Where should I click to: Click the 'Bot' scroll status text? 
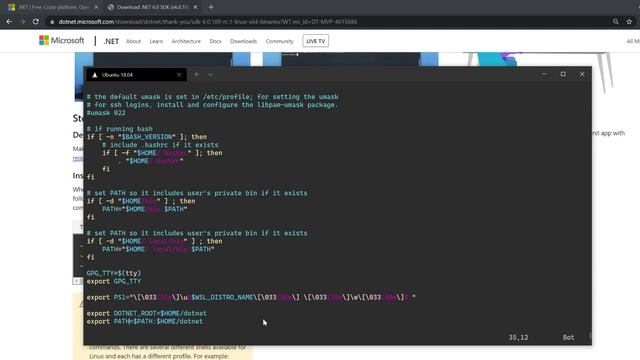(568, 337)
